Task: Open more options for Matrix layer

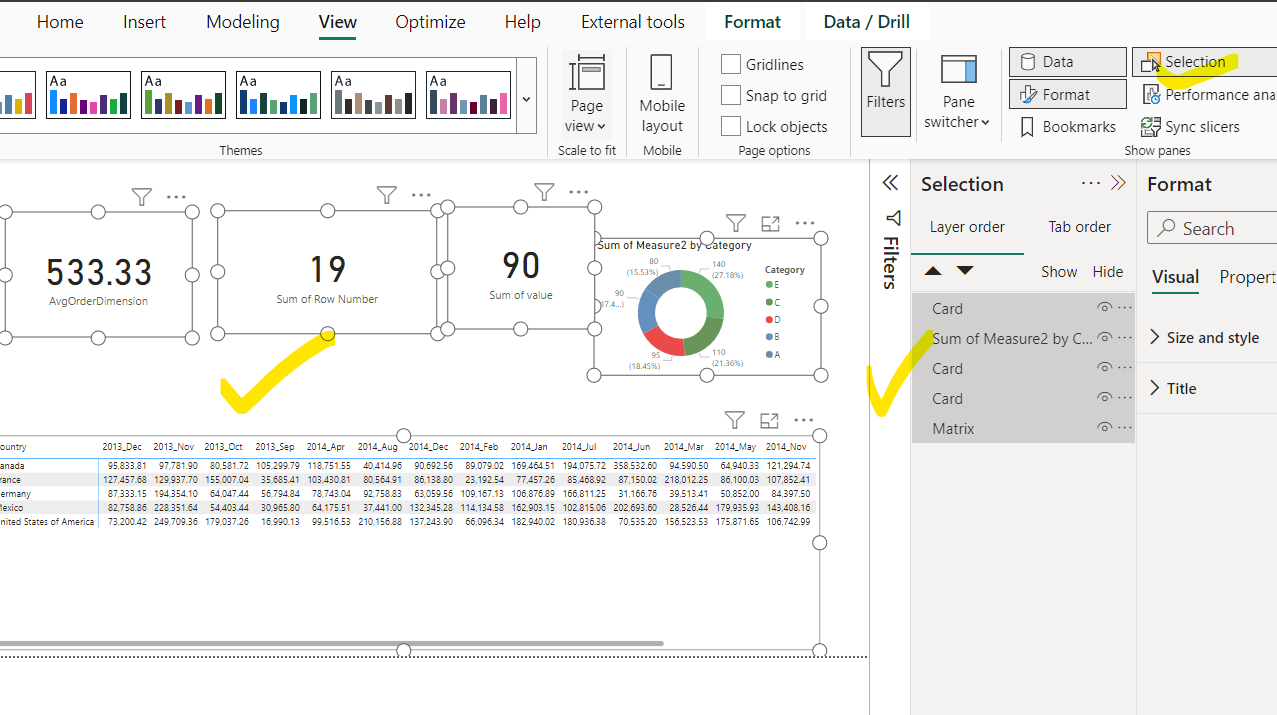Action: [x=1125, y=428]
